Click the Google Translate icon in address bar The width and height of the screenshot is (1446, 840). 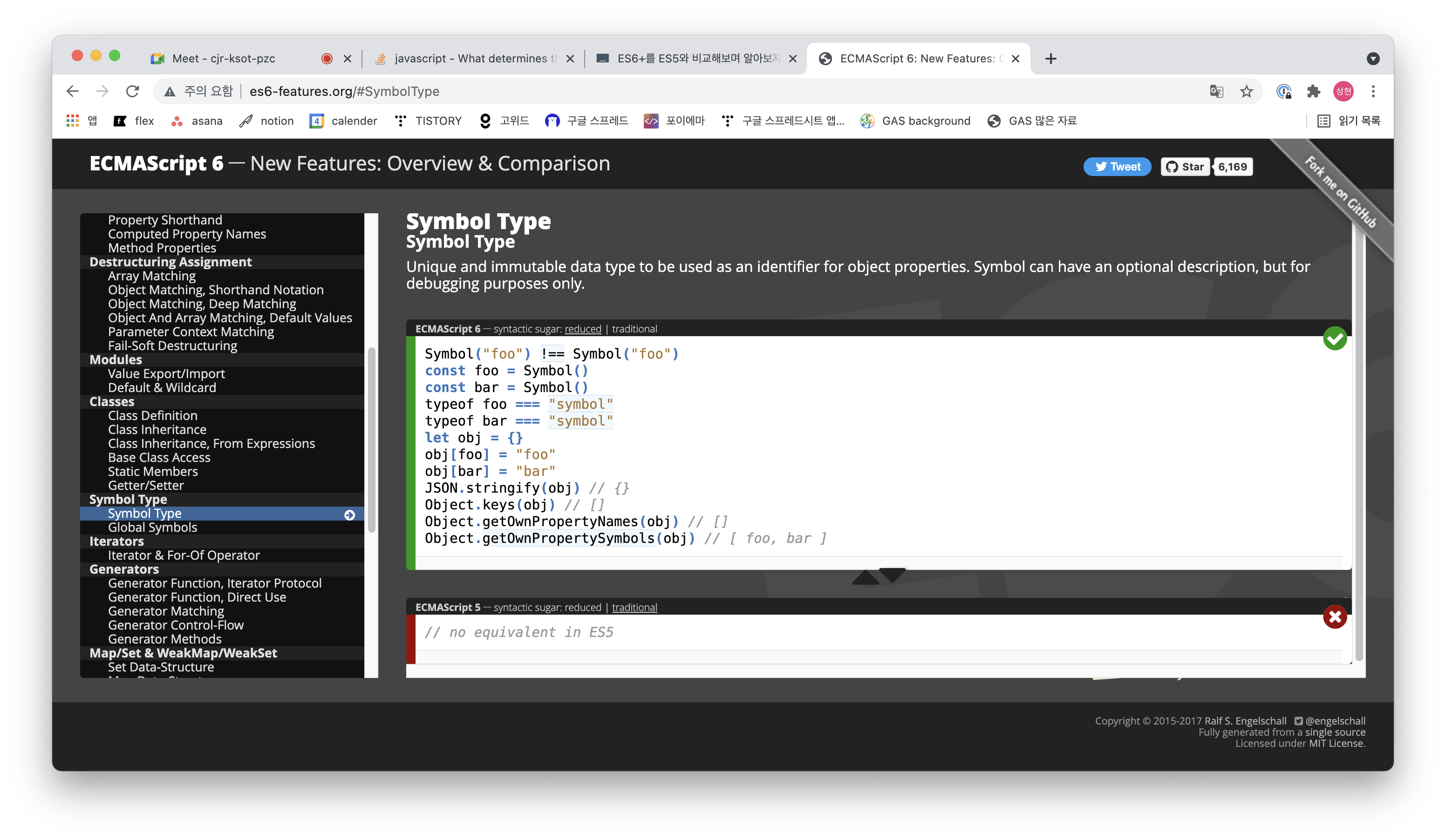[x=1216, y=91]
